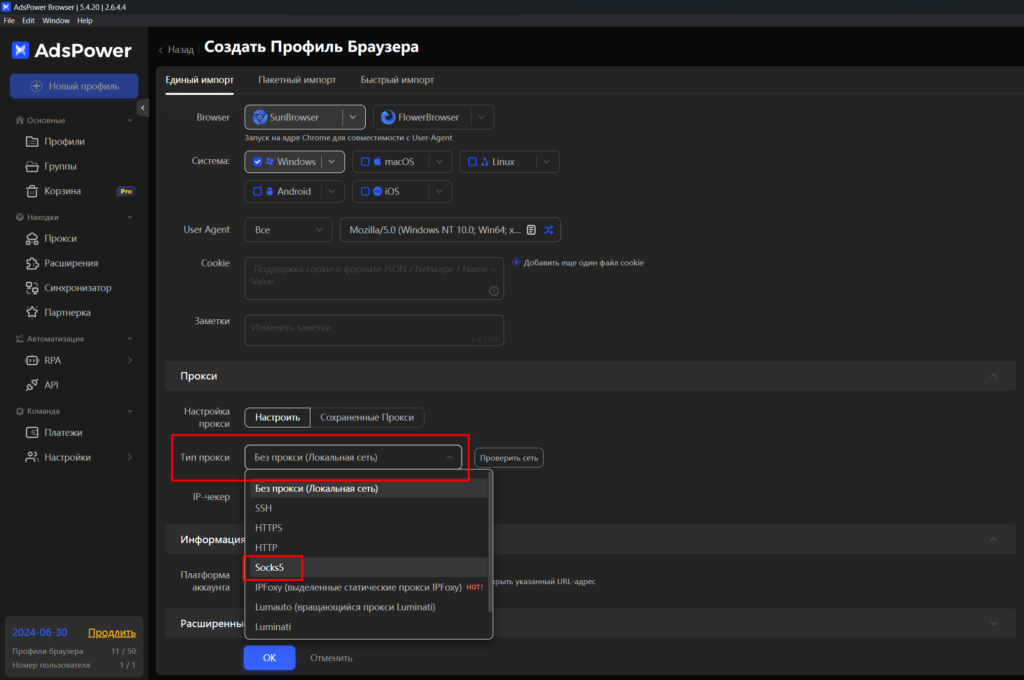Expand the SunBrowser version dropdown arrow

tap(352, 118)
